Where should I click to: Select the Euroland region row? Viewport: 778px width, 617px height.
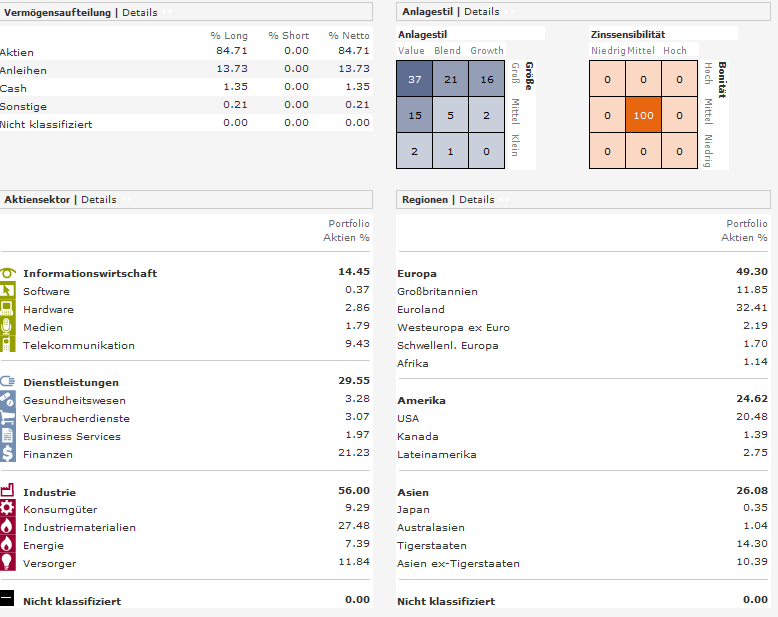point(420,309)
